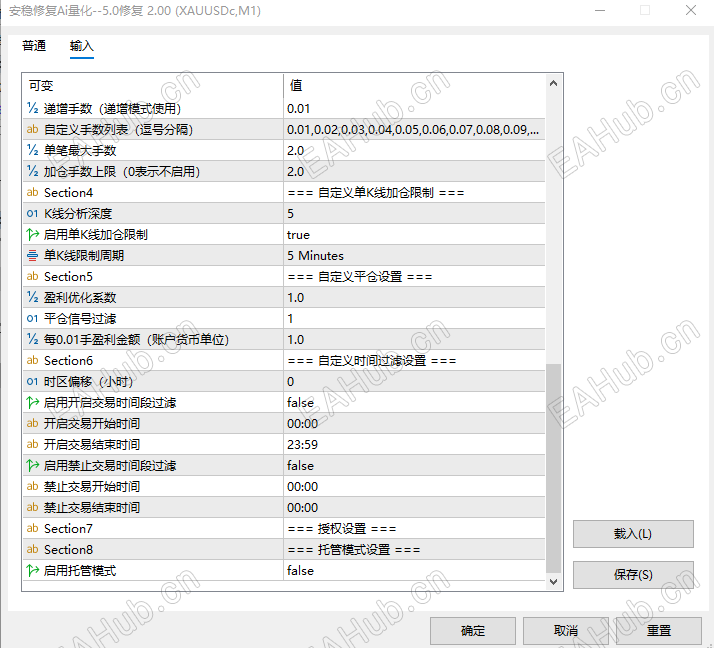Switch to the 输入 tab
This screenshot has width=714, height=648.
coord(82,46)
